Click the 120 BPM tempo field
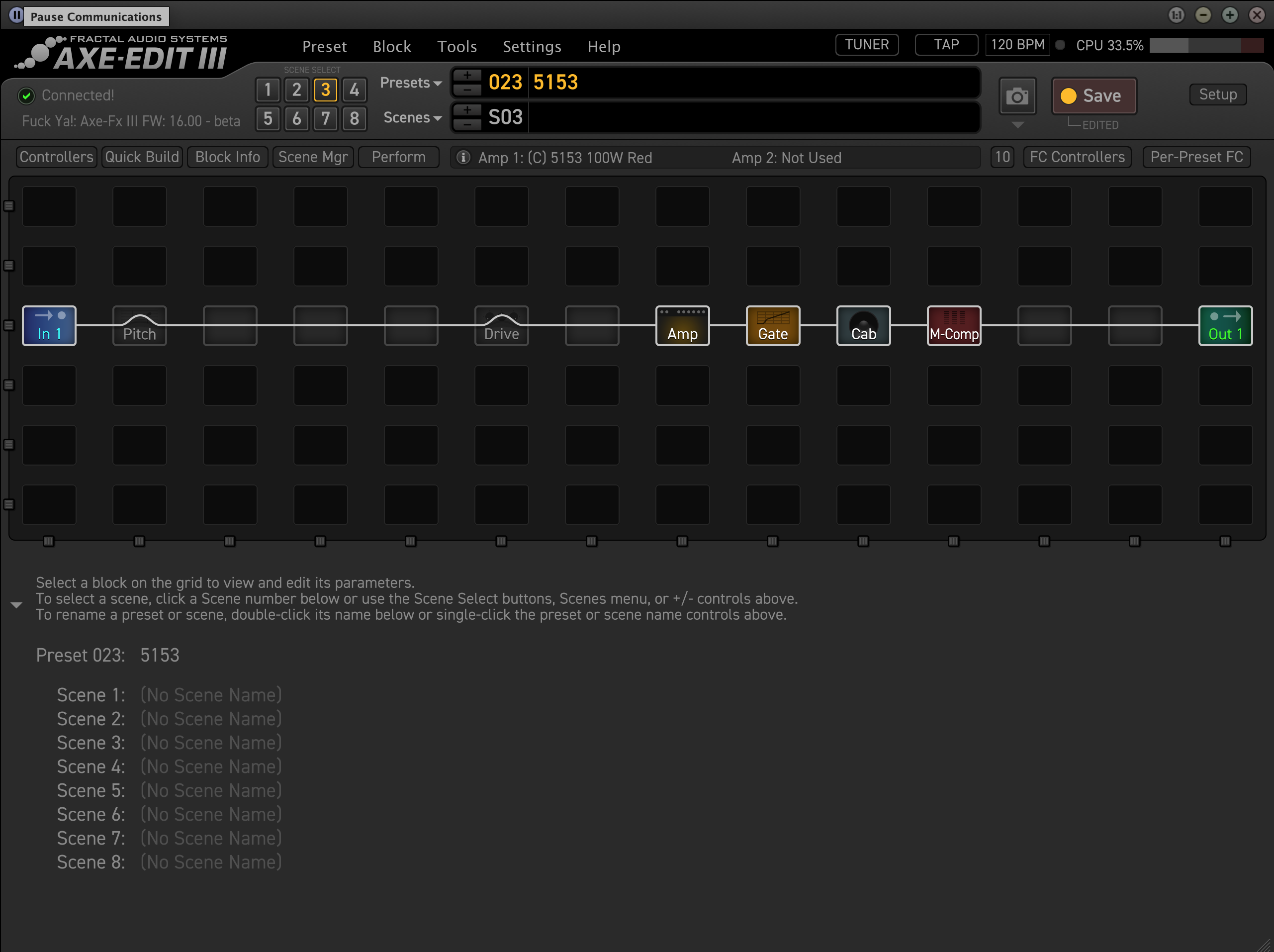This screenshot has width=1274, height=952. [1017, 45]
